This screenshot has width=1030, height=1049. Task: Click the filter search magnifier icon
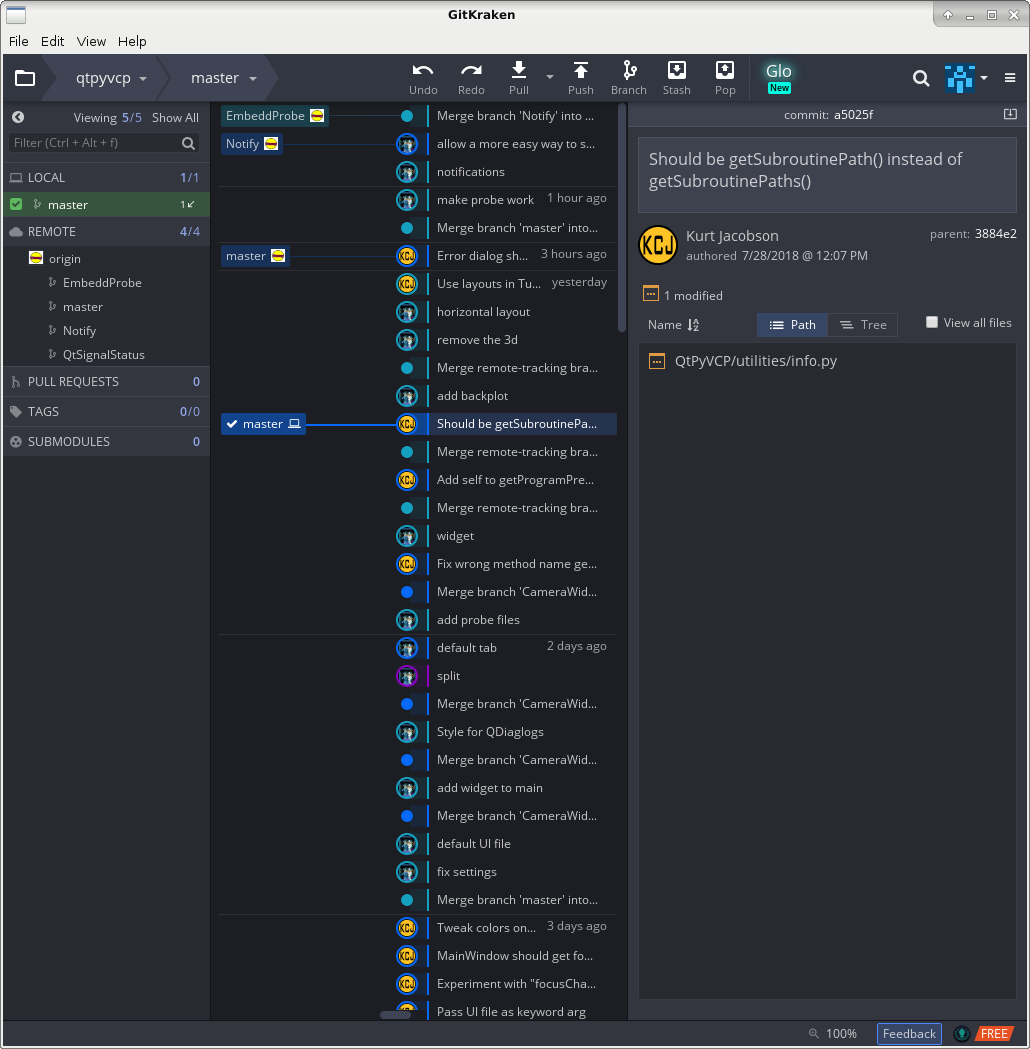click(189, 143)
